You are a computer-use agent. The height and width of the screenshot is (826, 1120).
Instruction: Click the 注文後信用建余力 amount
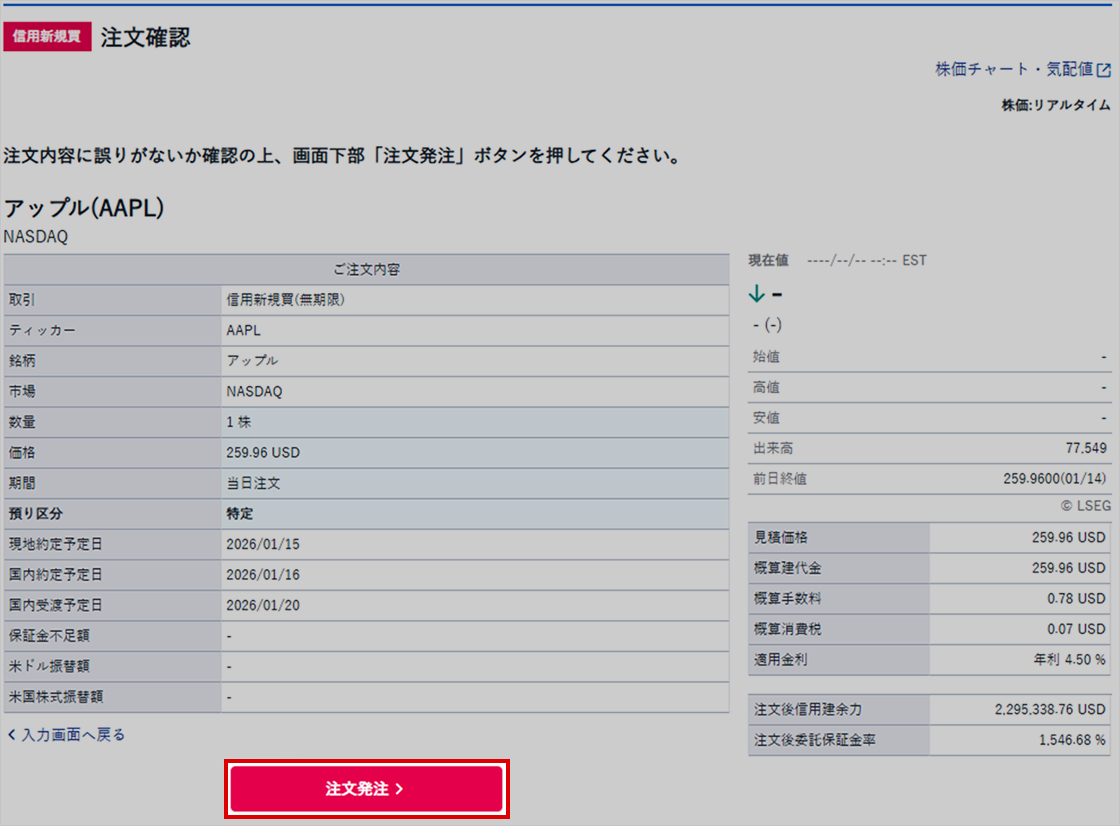click(x=1050, y=710)
